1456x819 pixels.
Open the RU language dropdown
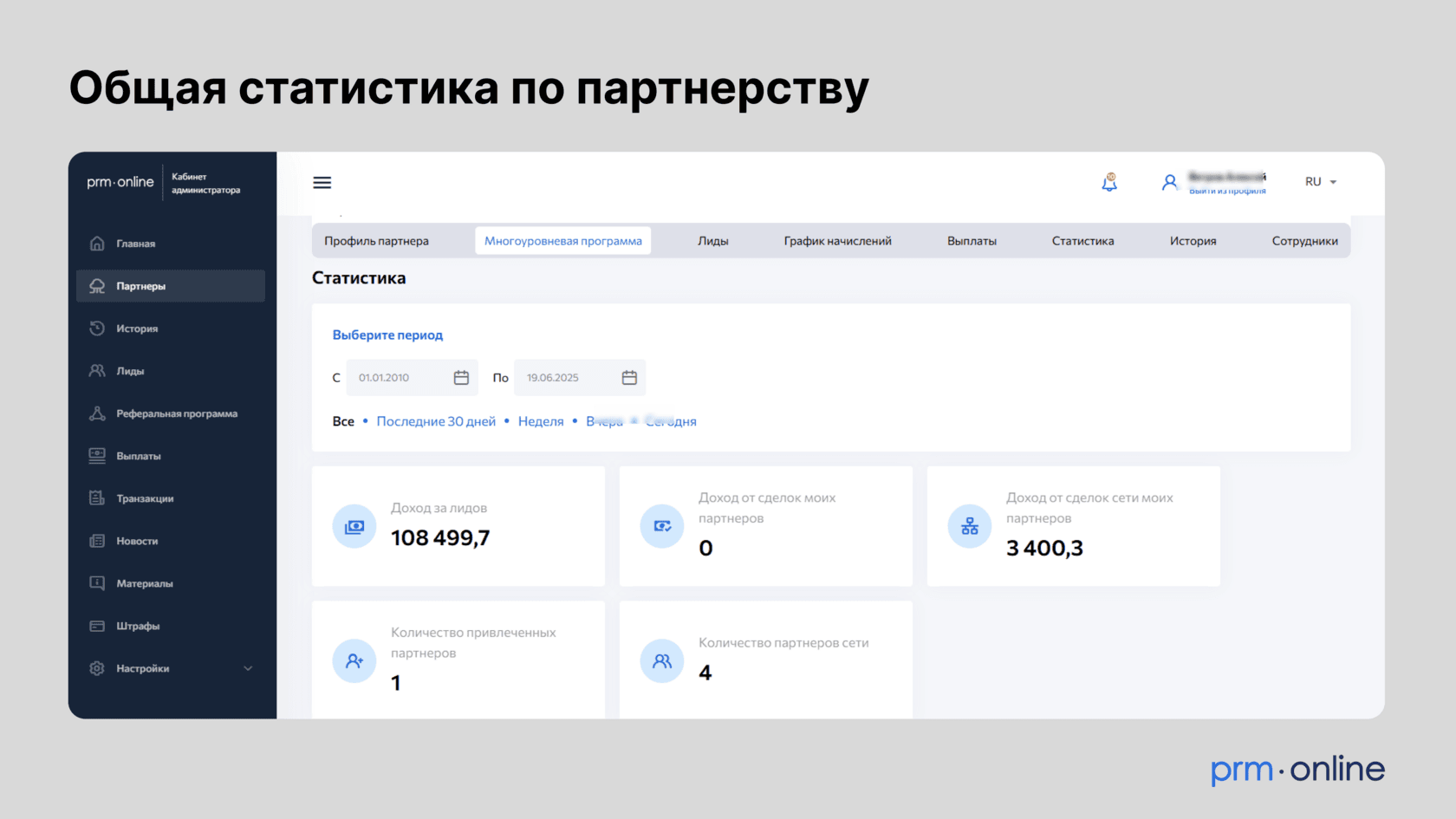click(x=1321, y=182)
